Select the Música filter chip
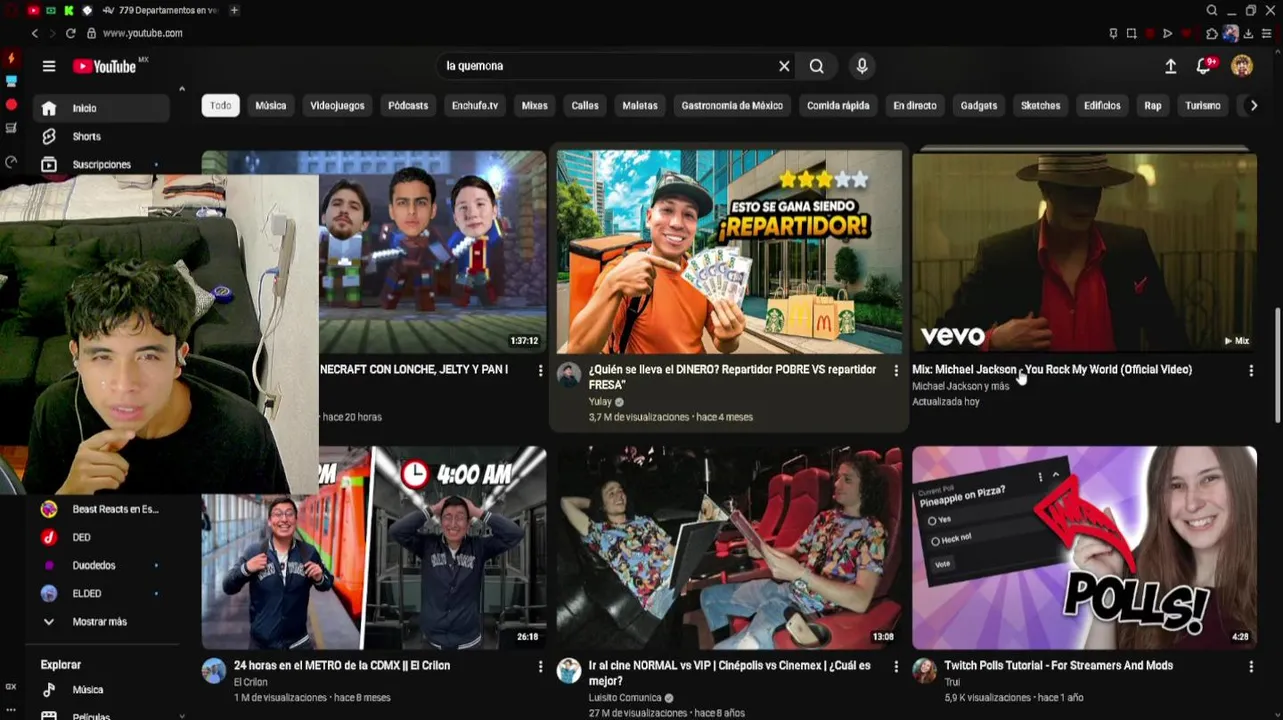The height and width of the screenshot is (720, 1283). [x=270, y=105]
